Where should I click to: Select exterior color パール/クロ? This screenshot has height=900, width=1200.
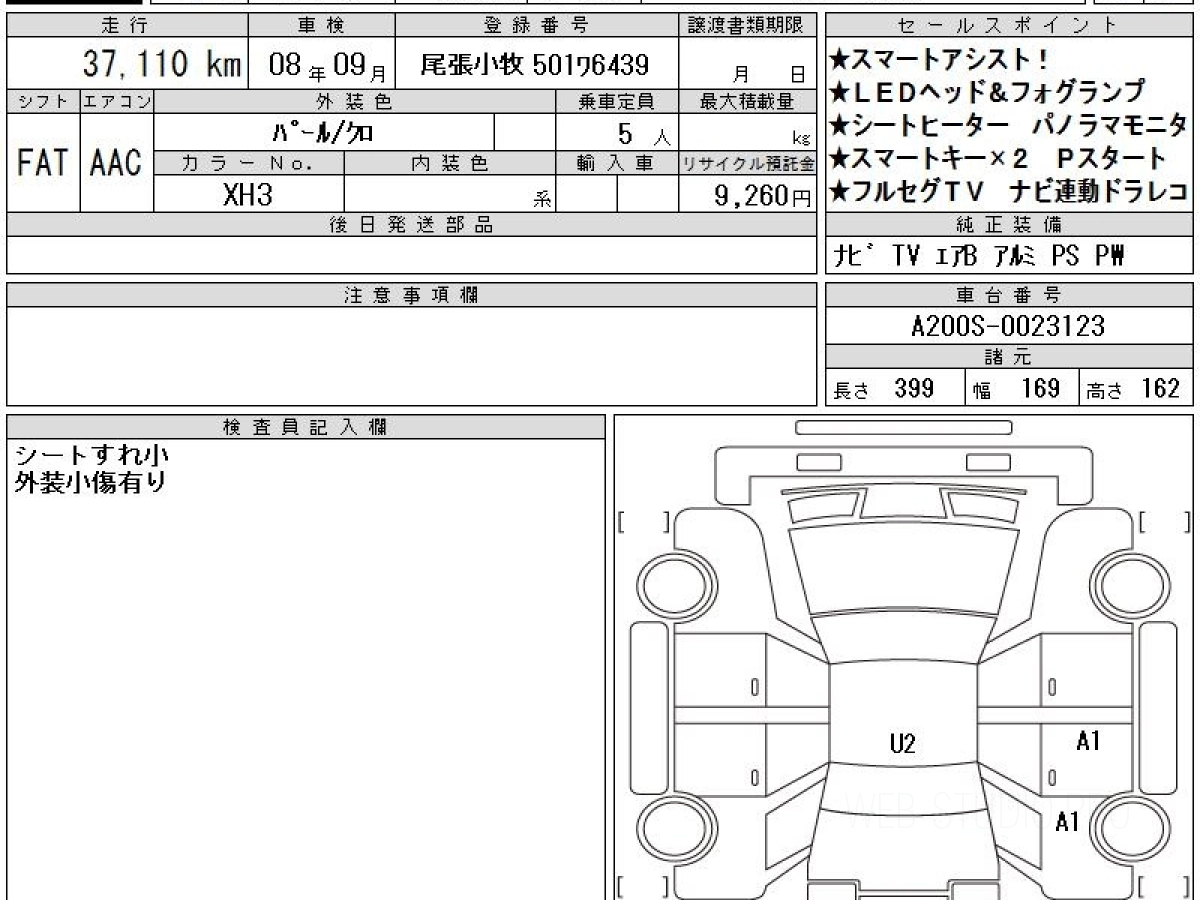(324, 132)
